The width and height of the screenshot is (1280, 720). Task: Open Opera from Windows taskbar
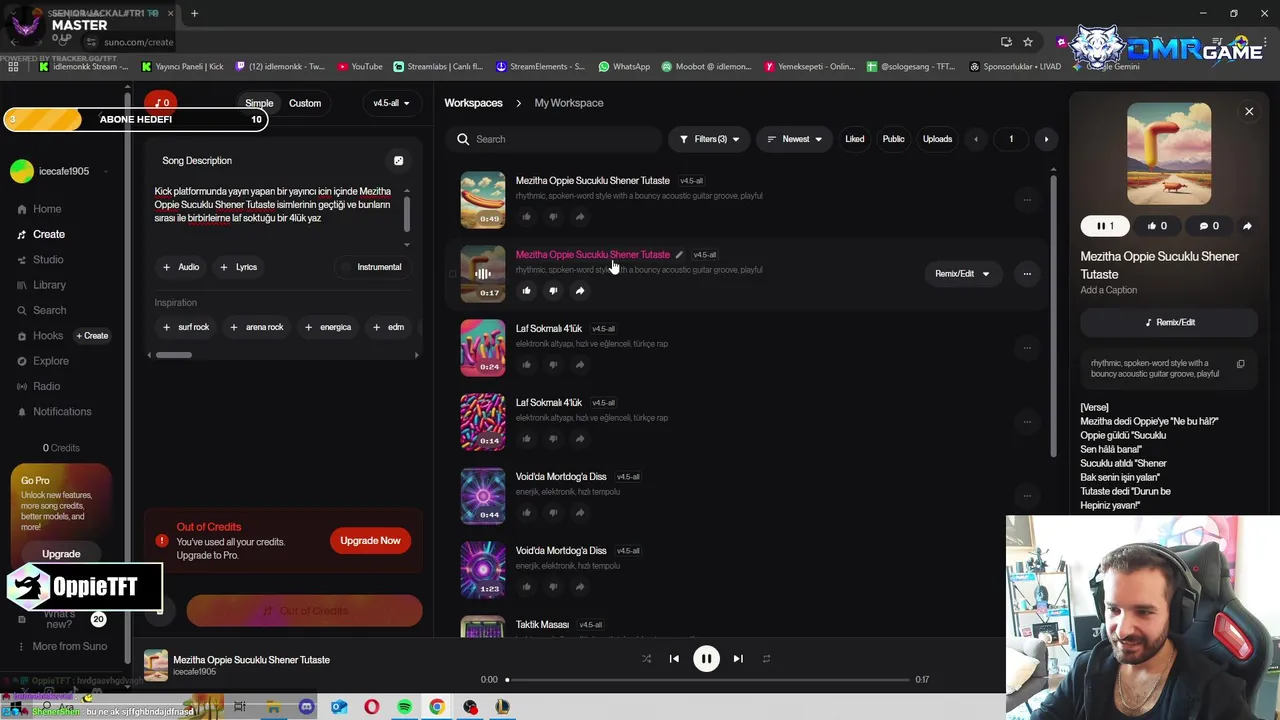pyautogui.click(x=372, y=707)
